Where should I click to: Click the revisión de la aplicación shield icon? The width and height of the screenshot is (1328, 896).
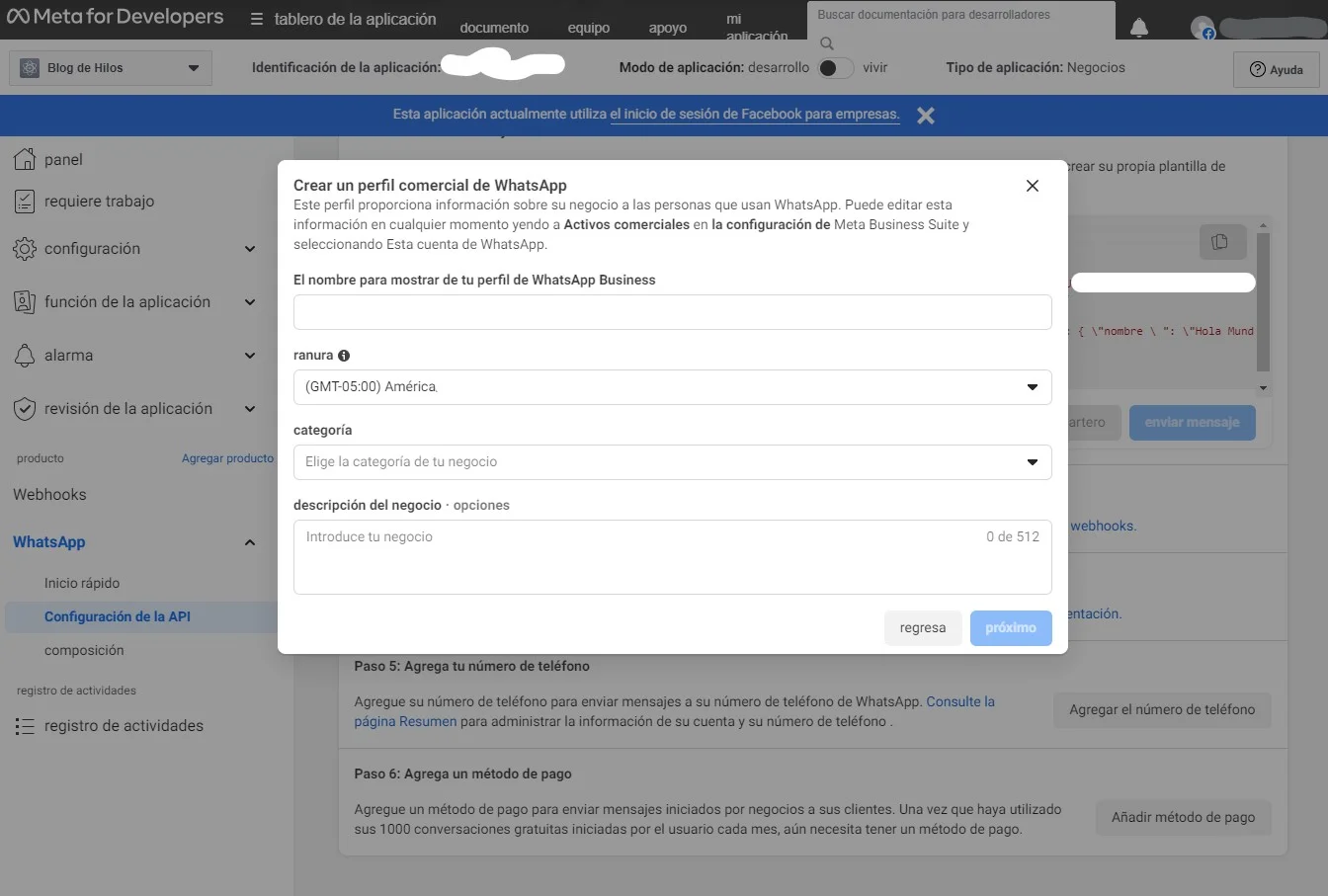click(25, 409)
